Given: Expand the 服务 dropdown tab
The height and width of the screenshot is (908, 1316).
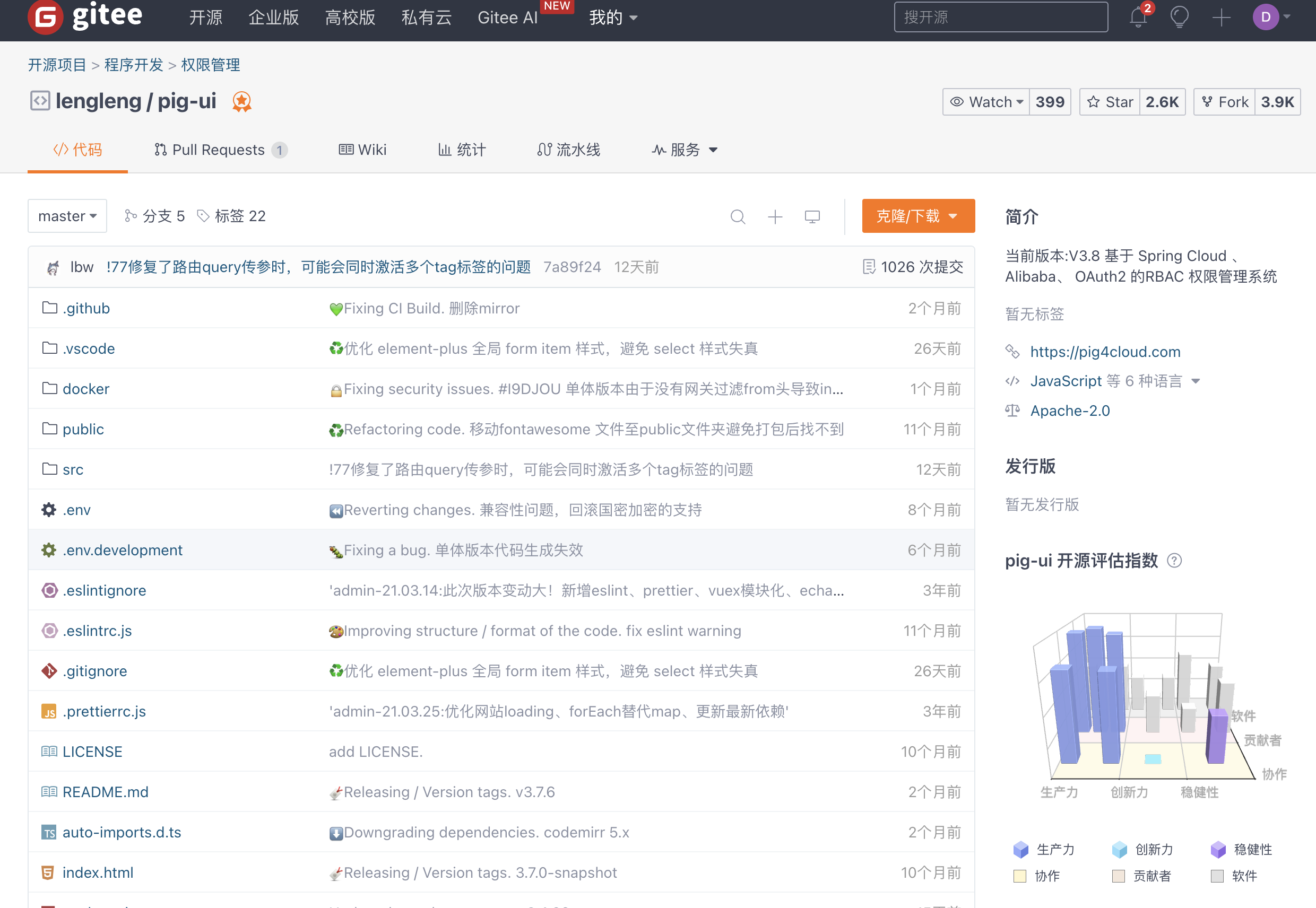Looking at the screenshot, I should (683, 150).
